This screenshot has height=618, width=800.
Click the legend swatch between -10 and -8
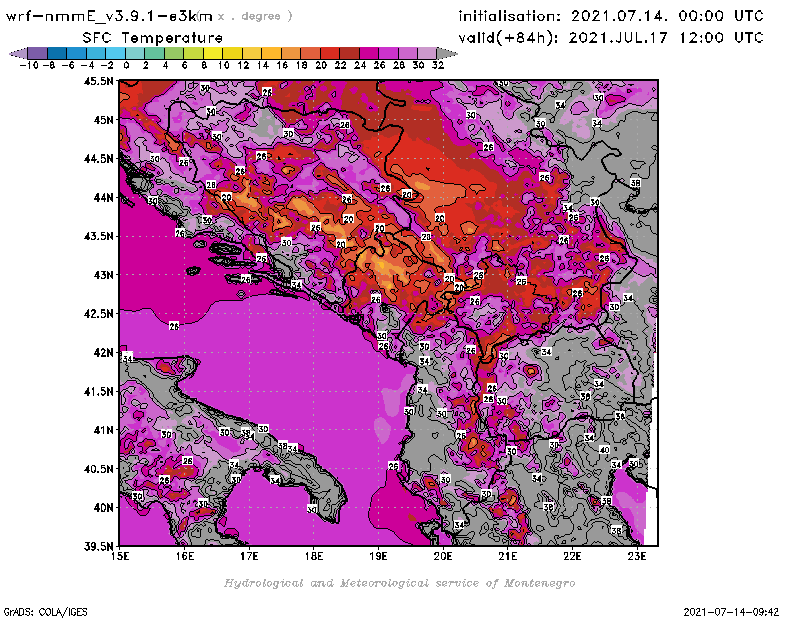pos(38,53)
